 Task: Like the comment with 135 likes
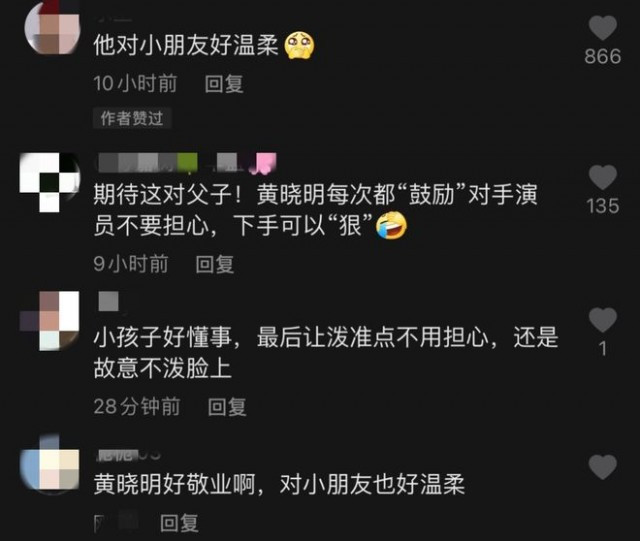(602, 177)
